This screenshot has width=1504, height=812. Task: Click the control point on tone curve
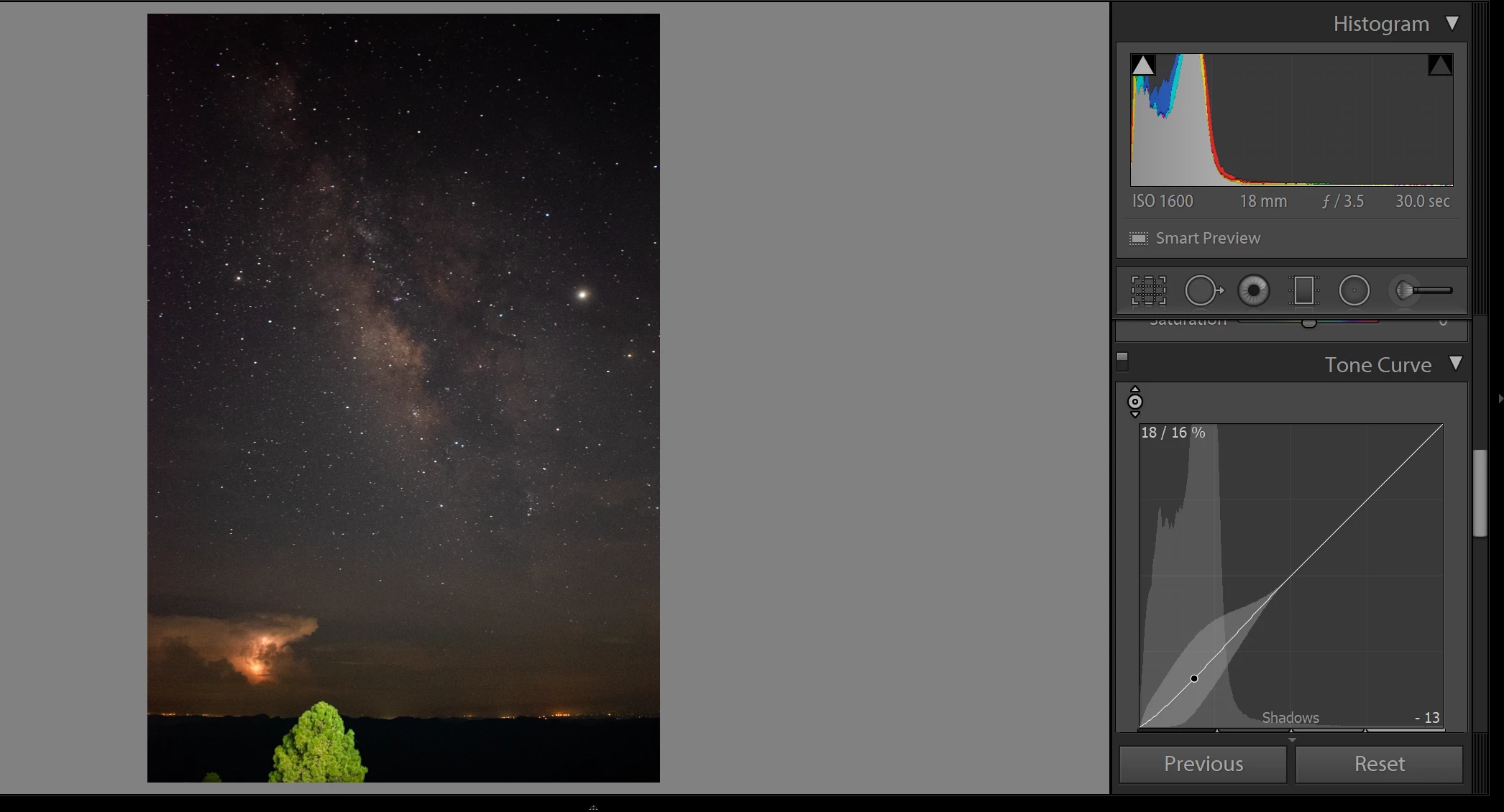pyautogui.click(x=1194, y=678)
